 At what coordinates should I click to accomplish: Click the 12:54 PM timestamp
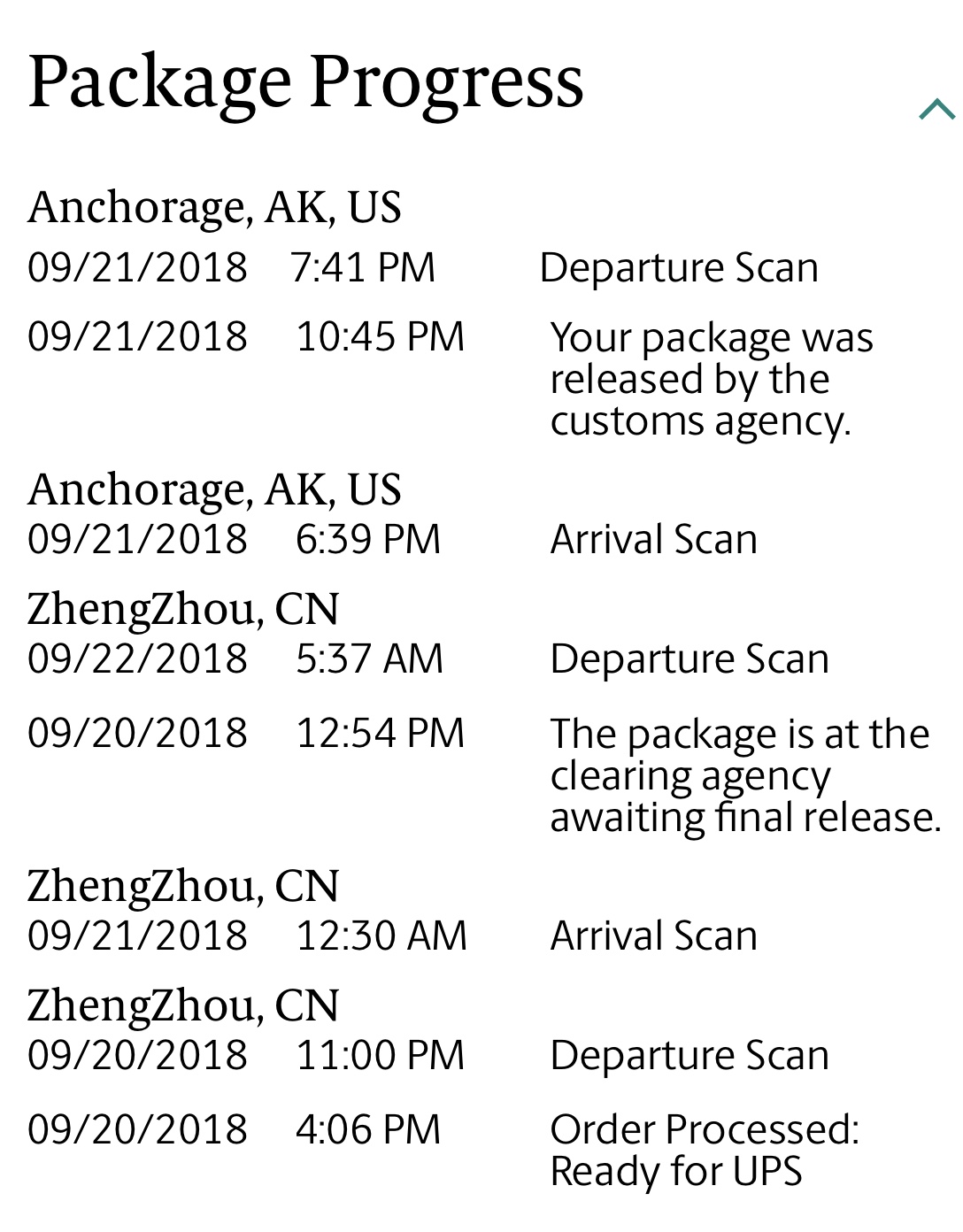tap(380, 733)
